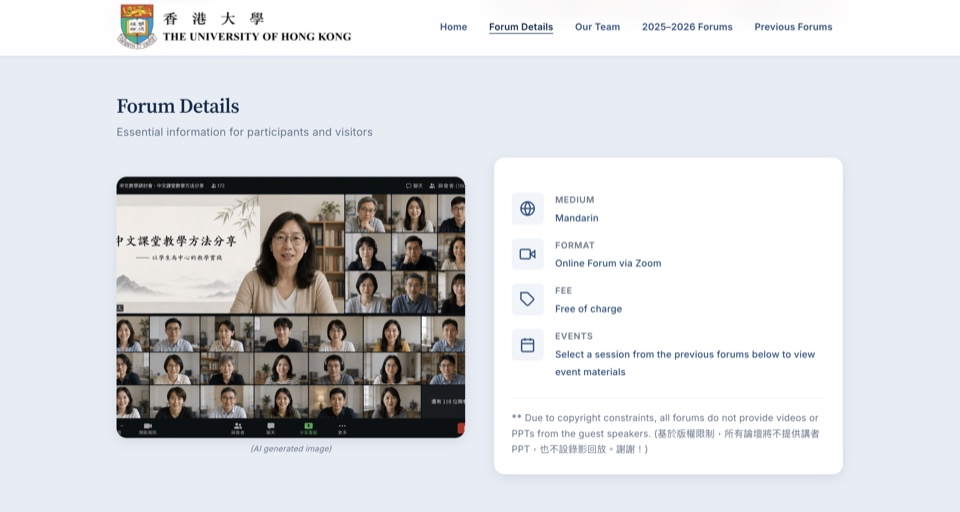This screenshot has width=960, height=512.
Task: Click the 'Online Forum via Zoom' text
Action: coord(608,263)
